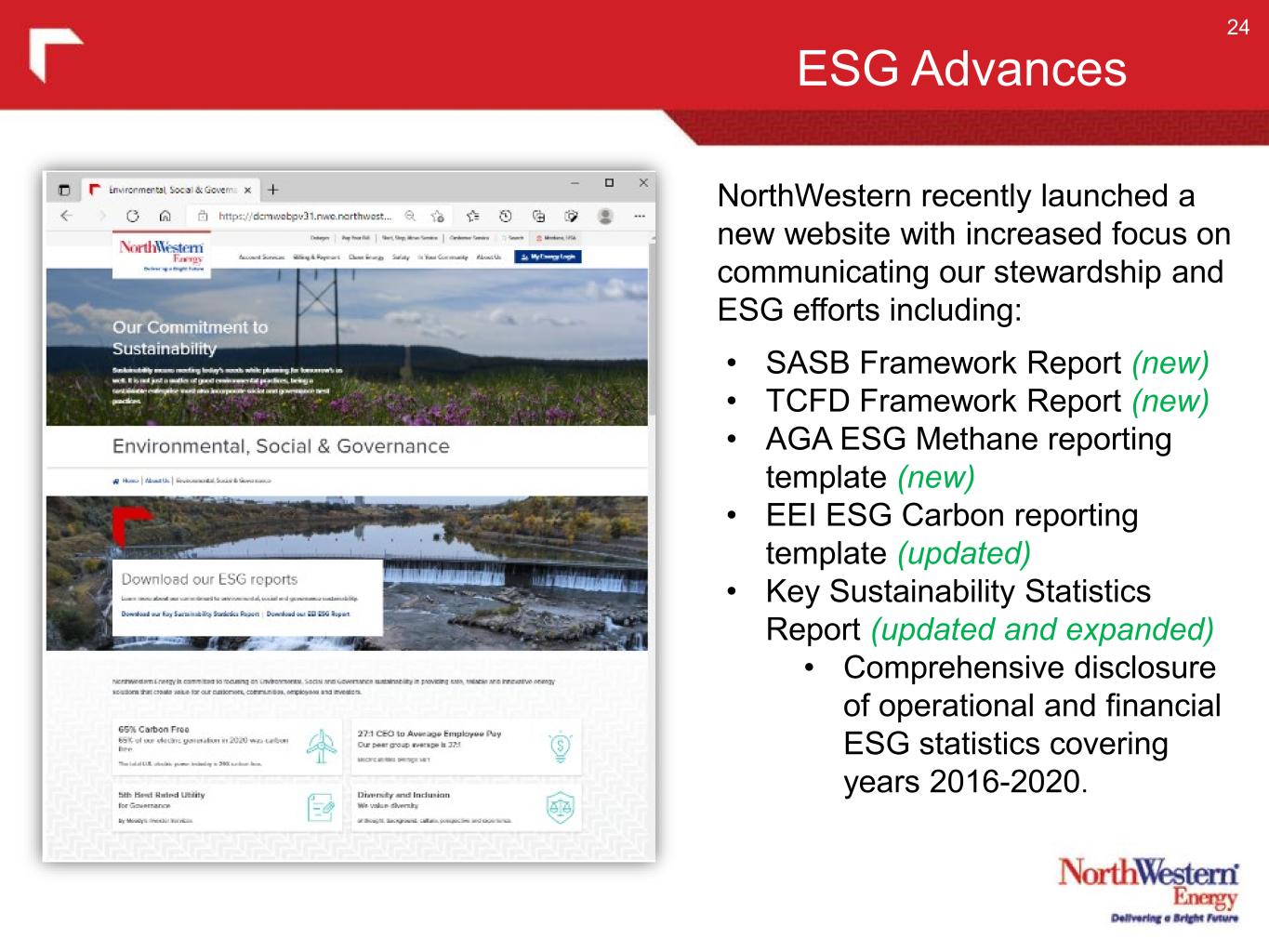Screen dimensions: 1269x952
Task: Download the Key Sustainability Statistics Report link
Action: click(190, 615)
